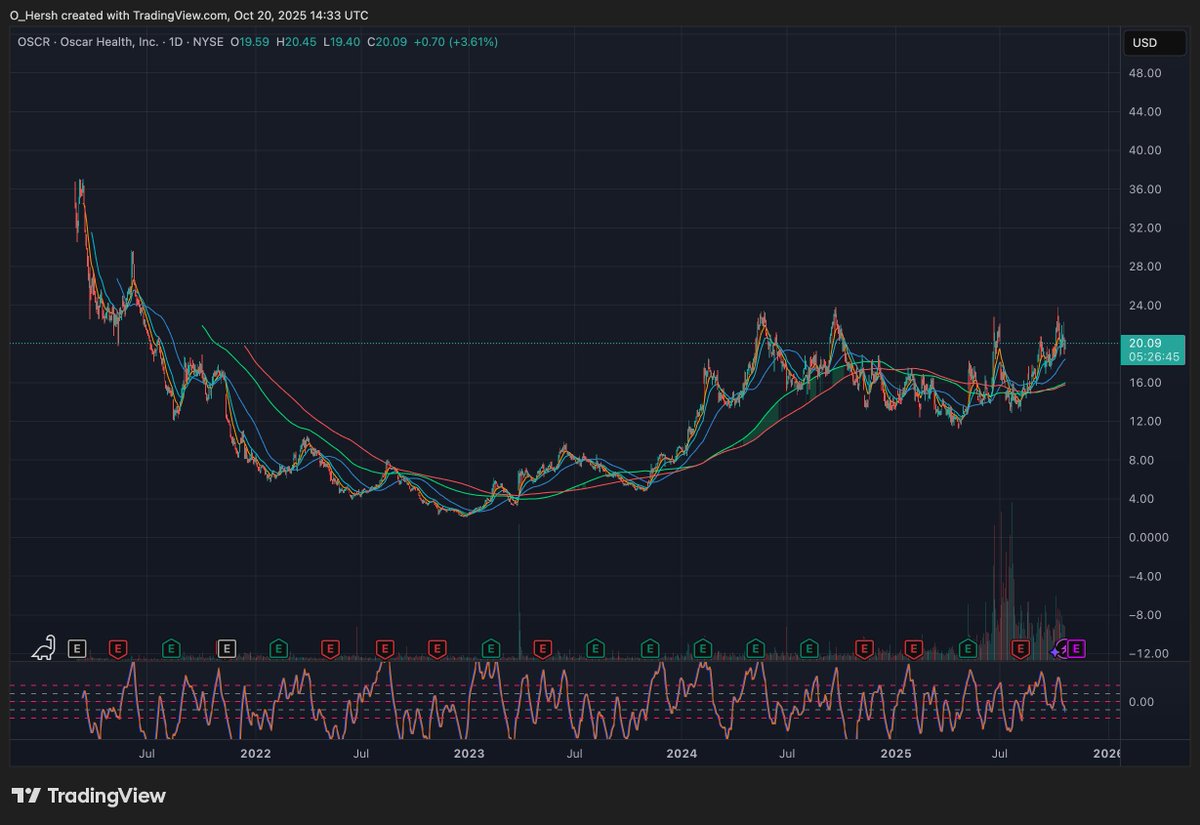Open the purple upcoming earnings E marker
Screen dimensions: 1200x825
(x=1077, y=649)
